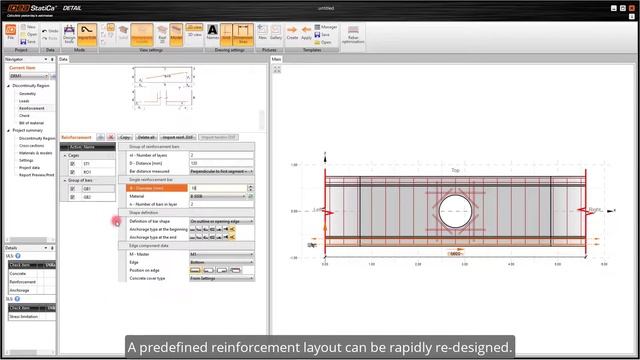Viewport: 640px width, 360px height.
Task: Redo the last action
Action: pyautogui.click(x=50, y=38)
